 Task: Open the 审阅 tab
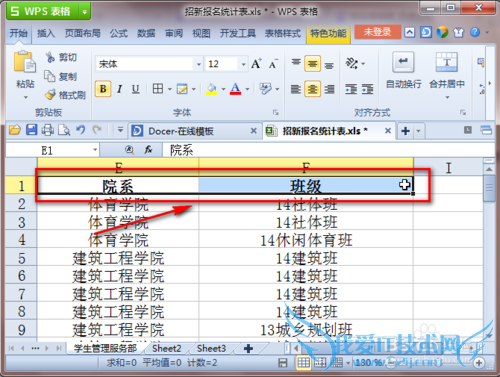pos(174,33)
